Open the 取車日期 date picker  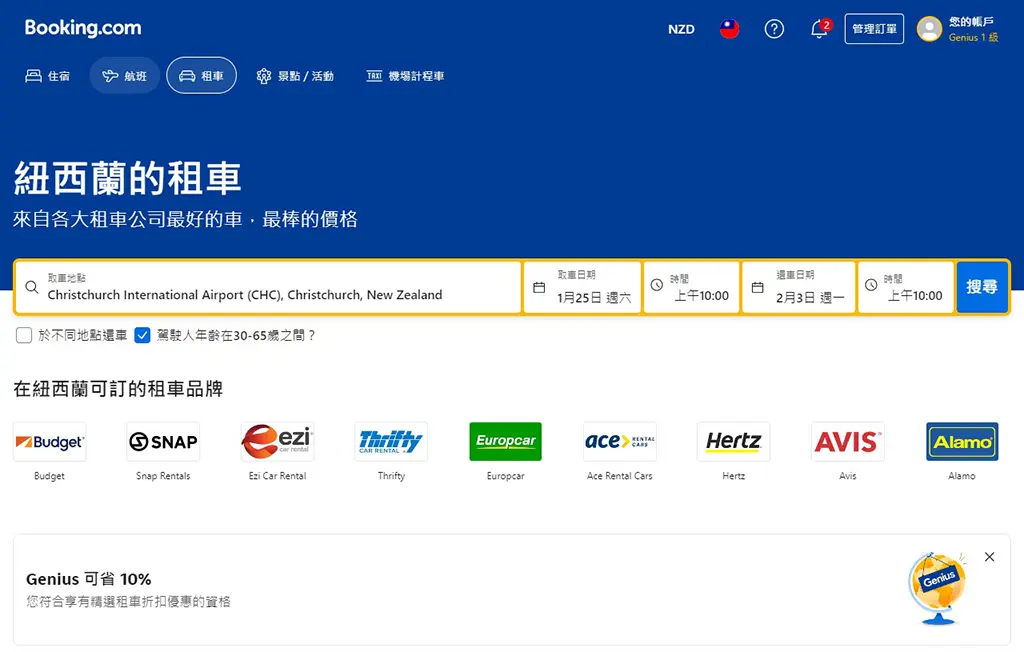tap(583, 287)
